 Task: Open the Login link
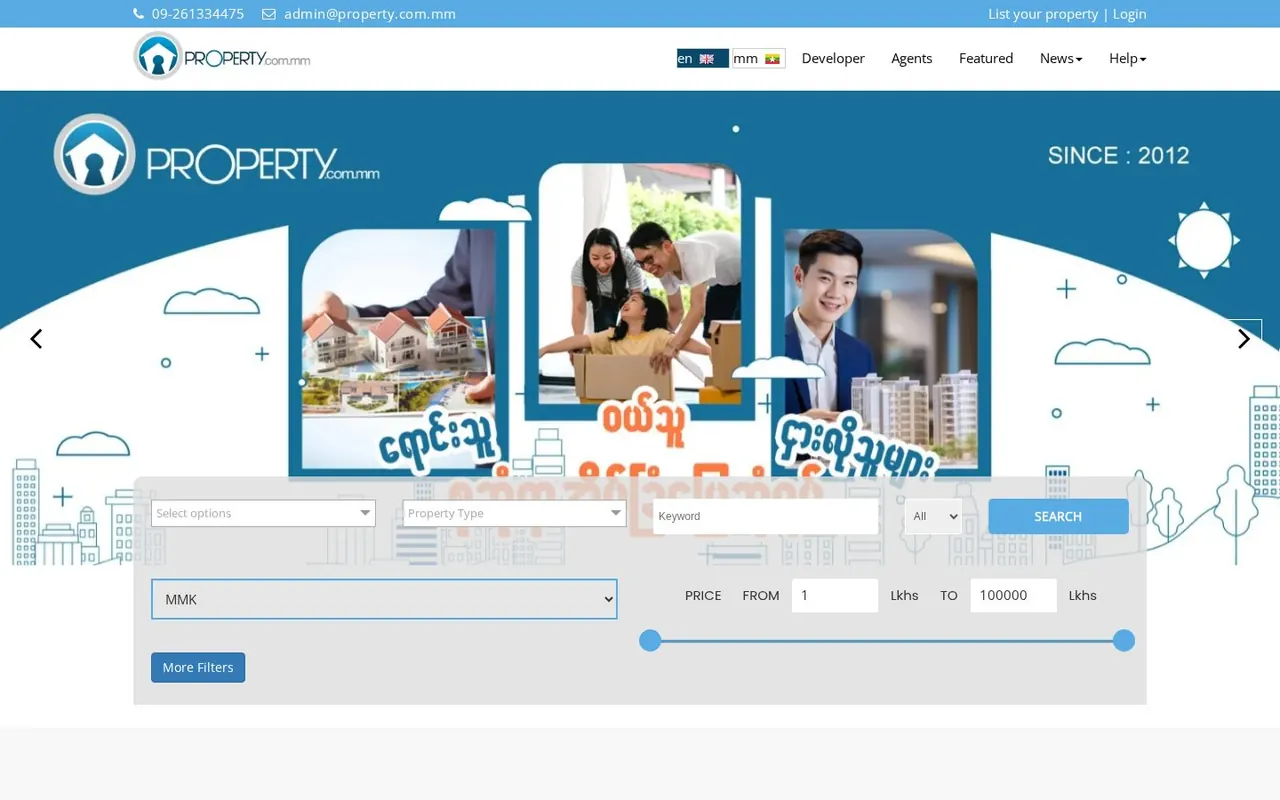coord(1130,14)
